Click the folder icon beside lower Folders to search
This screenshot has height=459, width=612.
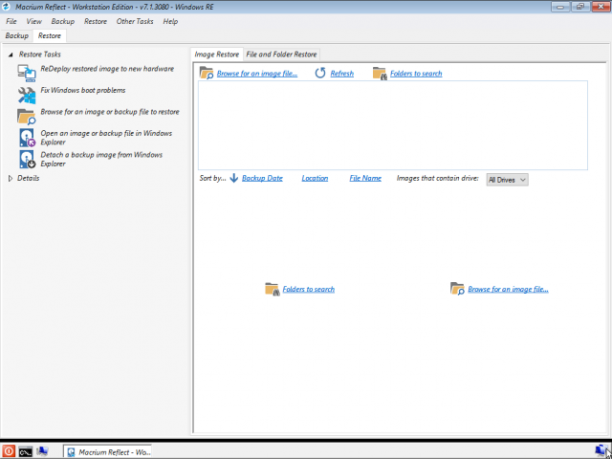[x=272, y=289]
